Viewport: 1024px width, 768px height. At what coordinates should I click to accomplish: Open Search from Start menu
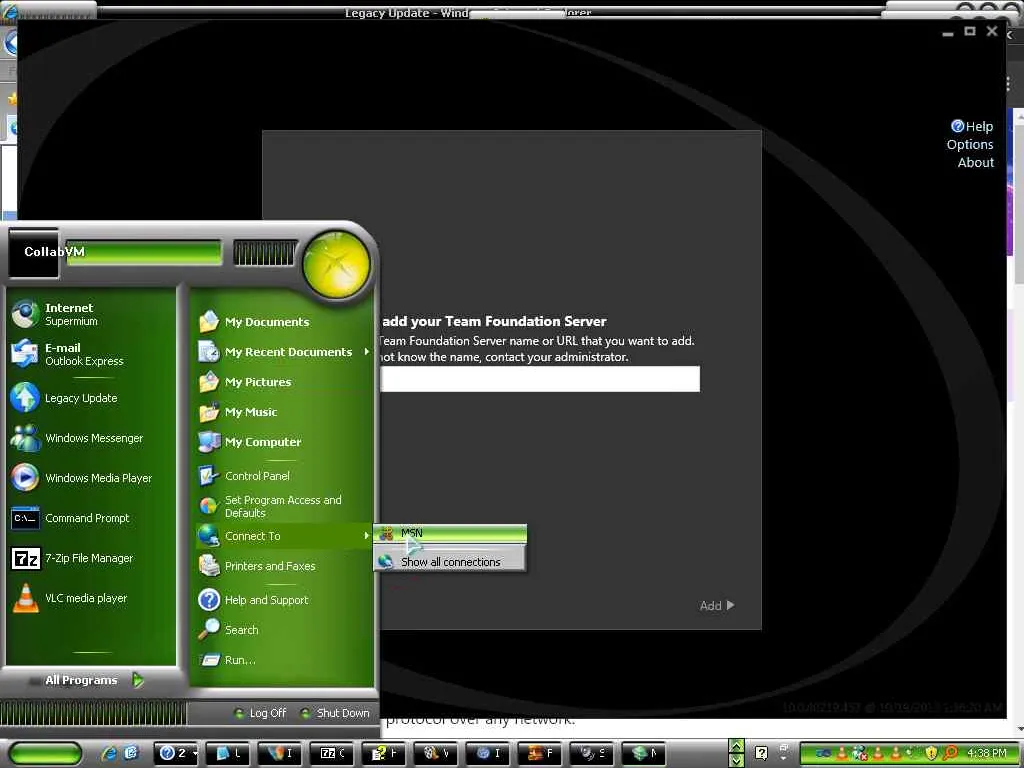(283, 630)
